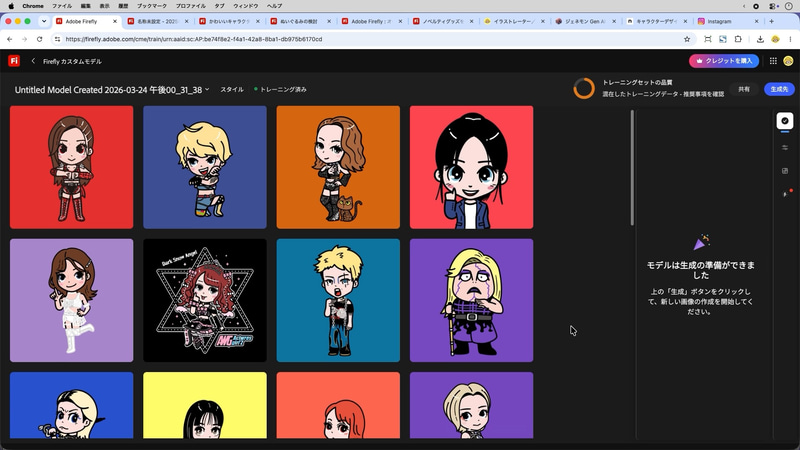Click the orange training quality ring
Viewport: 800px width, 450px height.
[x=584, y=88]
